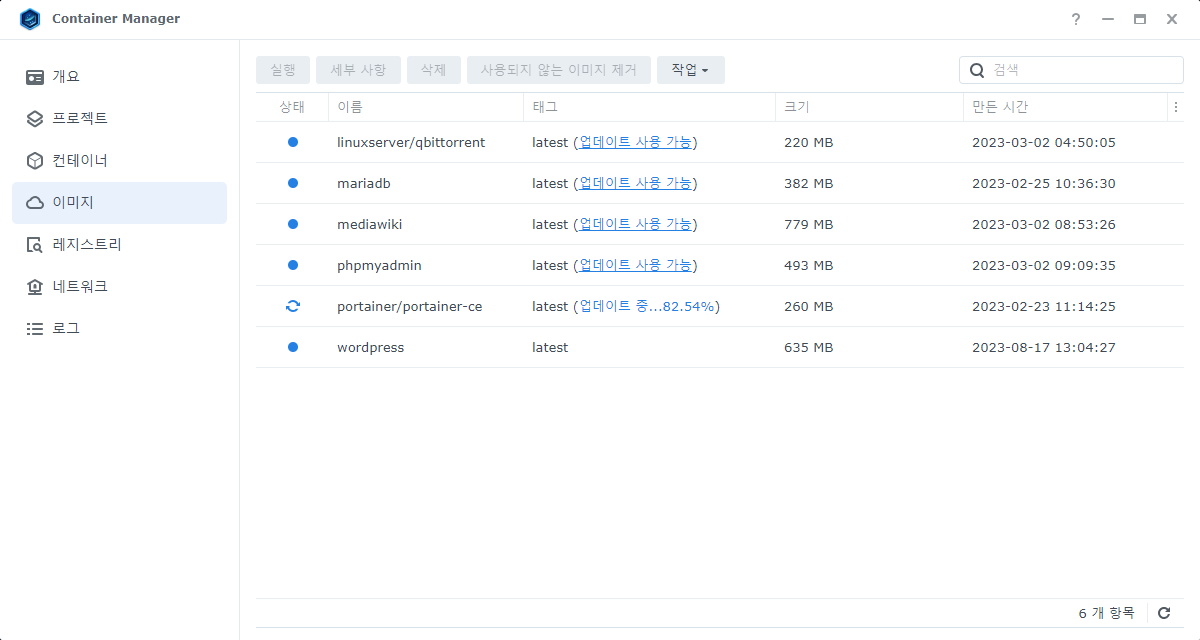Click update available link for phpmyadmin
Image resolution: width=1200 pixels, height=640 pixels.
(635, 265)
